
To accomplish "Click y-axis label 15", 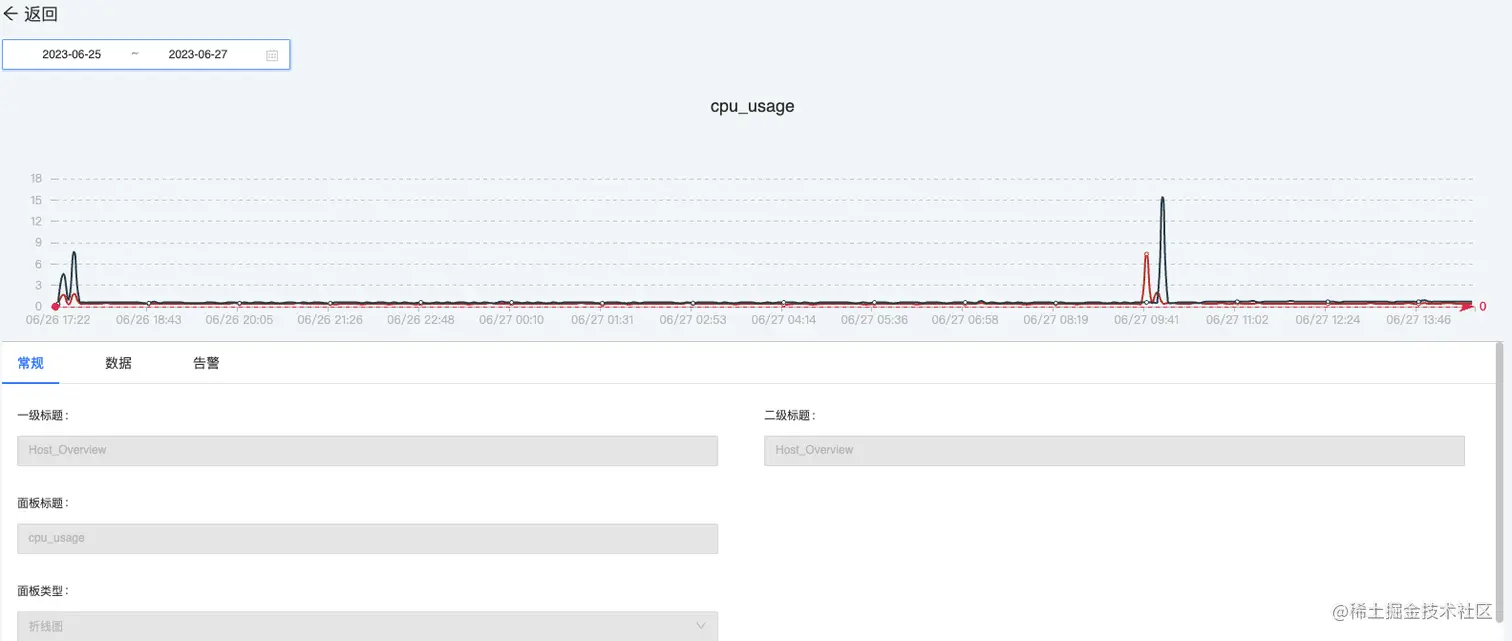I will click(x=36, y=200).
